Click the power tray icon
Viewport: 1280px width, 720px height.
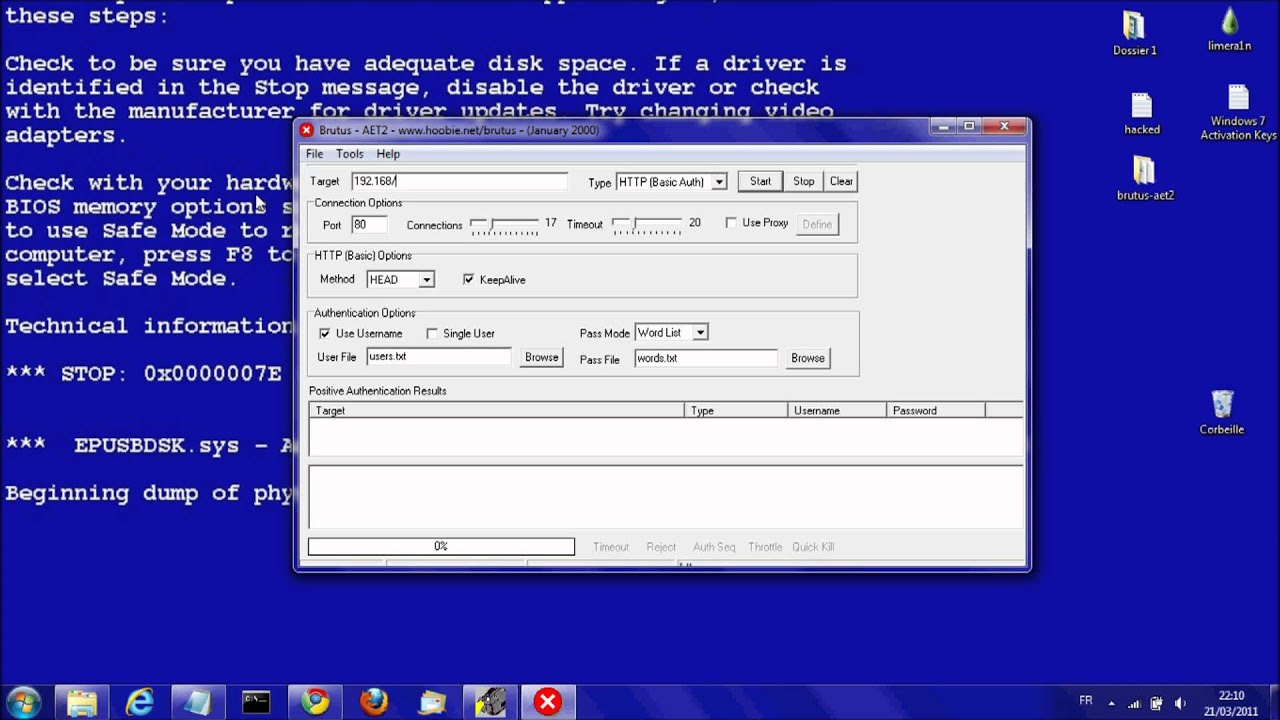(x=1157, y=703)
